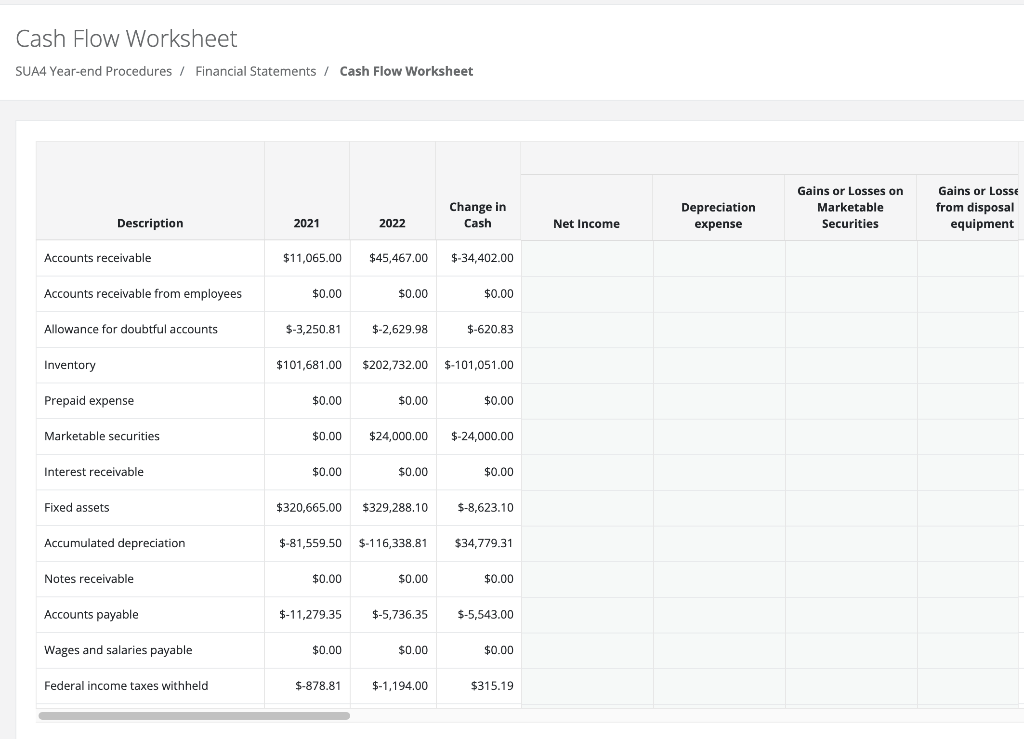Click the Cash Flow Worksheet page title

(x=126, y=39)
